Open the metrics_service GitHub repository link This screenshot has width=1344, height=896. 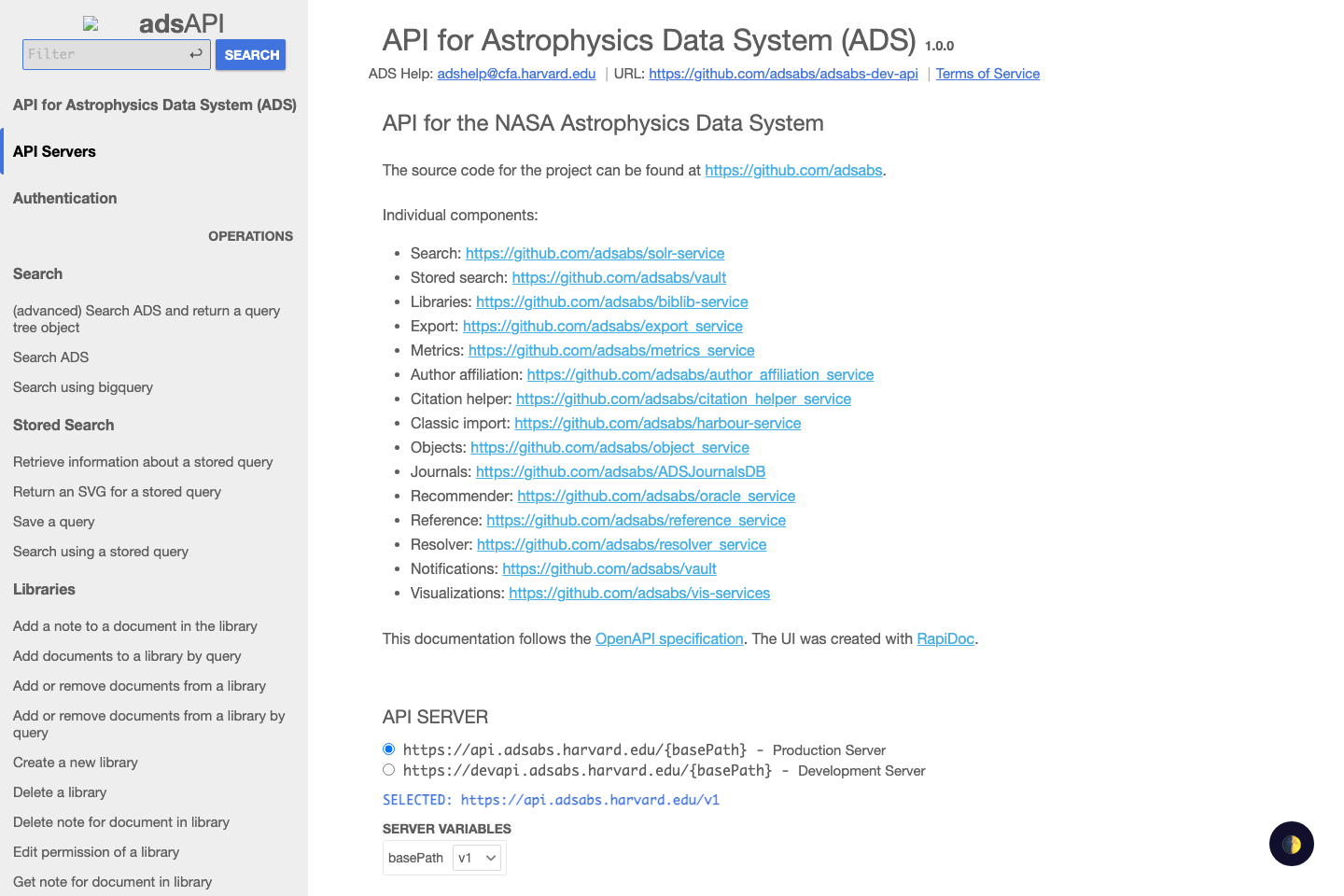click(x=611, y=350)
